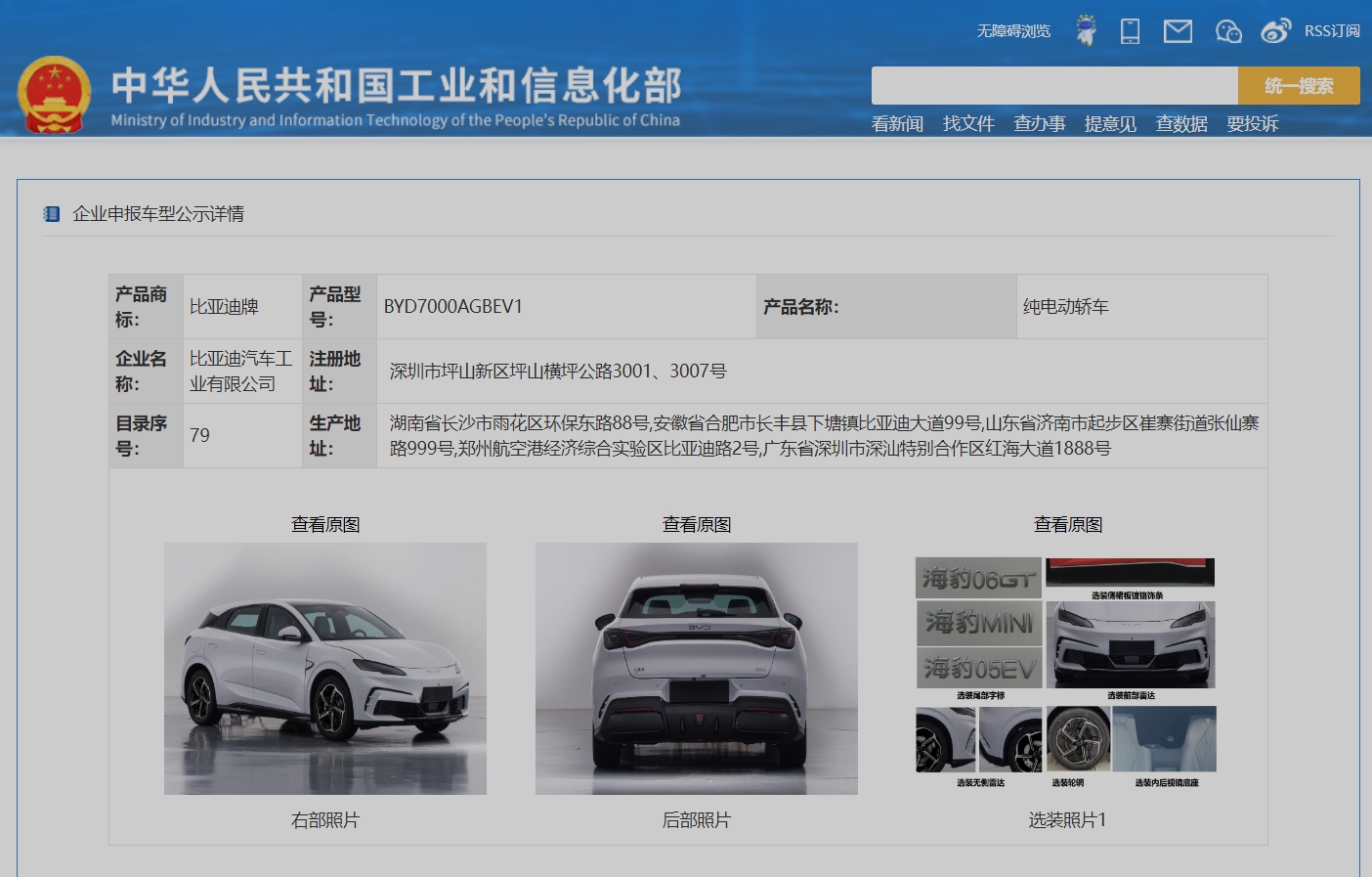Image resolution: width=1372 pixels, height=877 pixels.
Task: Open the right-side car photo thumbnail
Action: [x=325, y=669]
